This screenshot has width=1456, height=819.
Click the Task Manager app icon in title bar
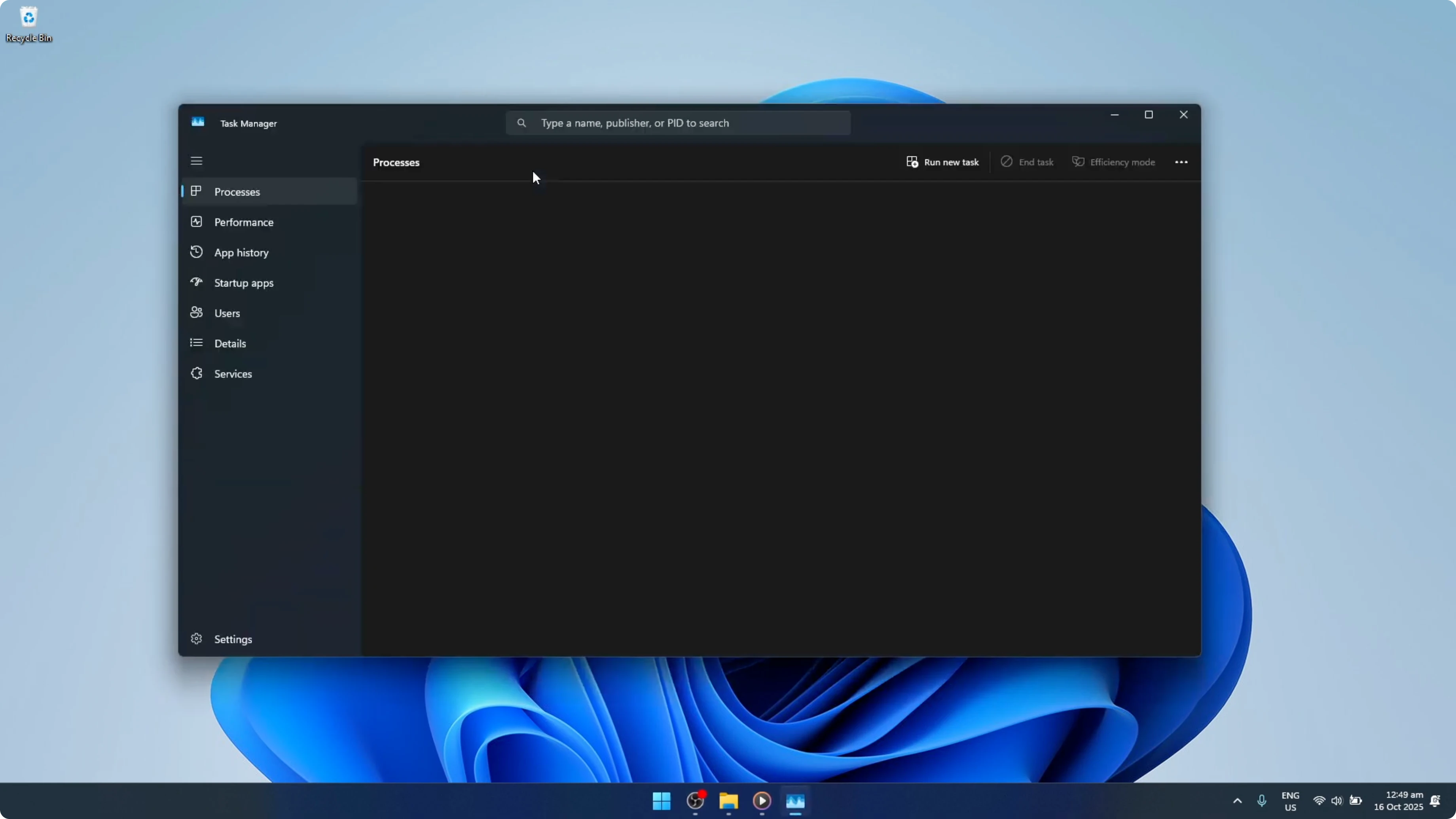point(198,122)
